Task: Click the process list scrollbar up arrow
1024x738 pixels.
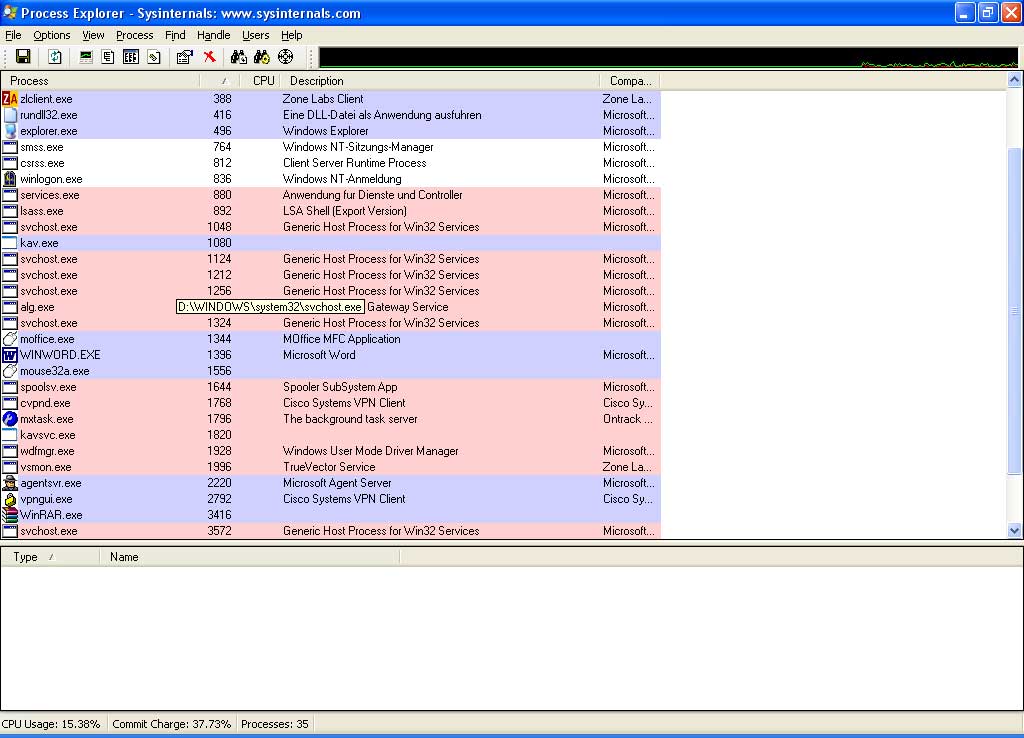Action: 1014,80
